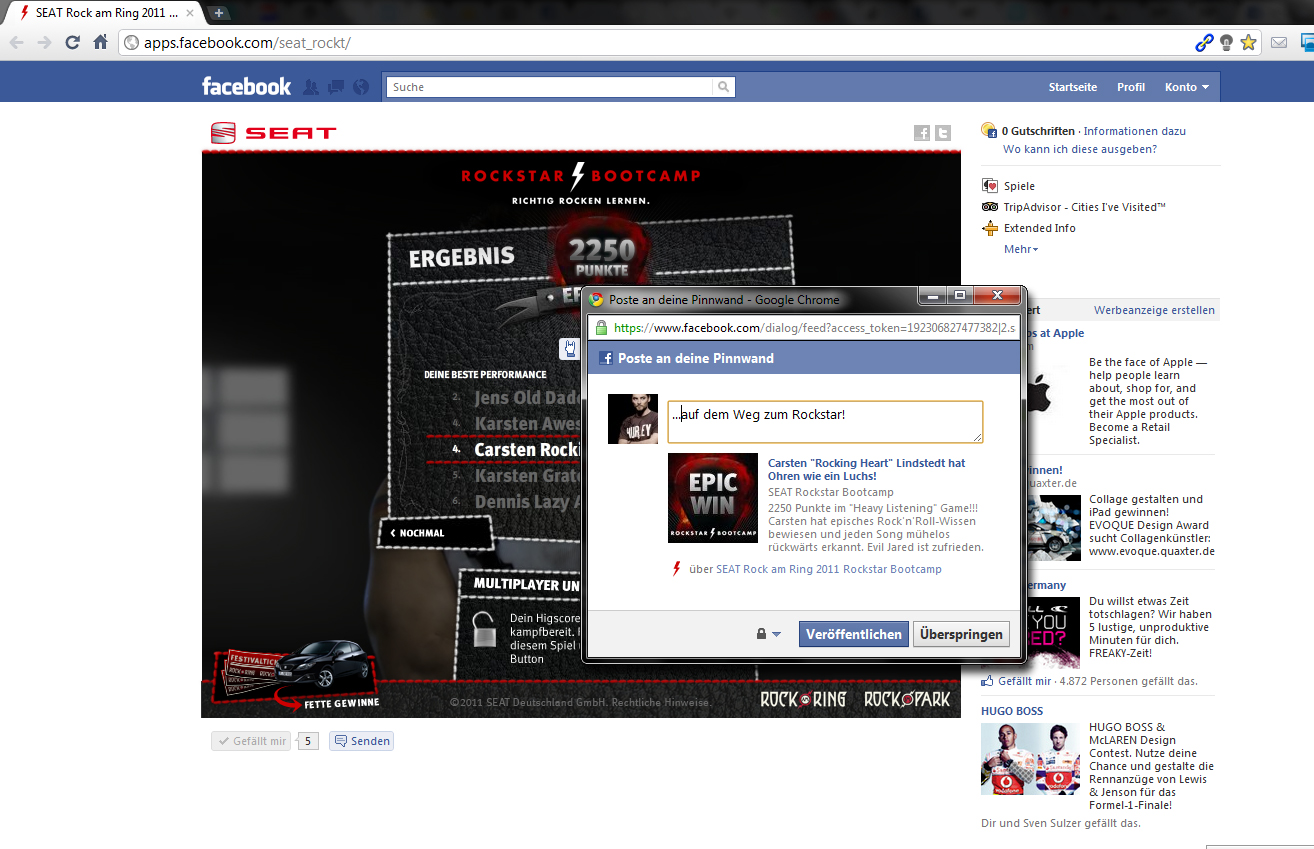Share via the SEAT app's Facebook icon
The width and height of the screenshot is (1314, 849).
(922, 133)
